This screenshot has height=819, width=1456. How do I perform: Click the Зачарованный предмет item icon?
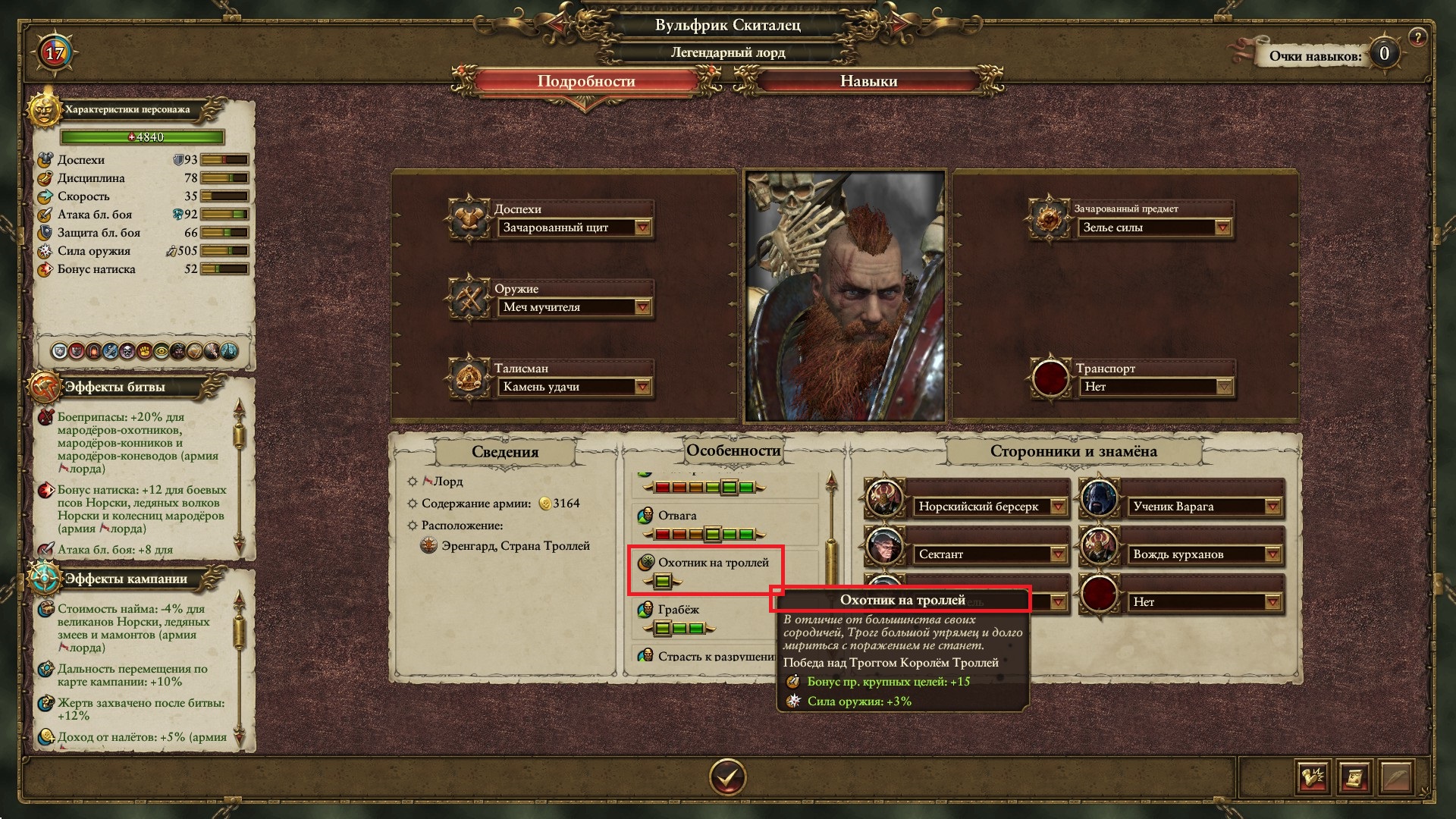[x=1049, y=218]
